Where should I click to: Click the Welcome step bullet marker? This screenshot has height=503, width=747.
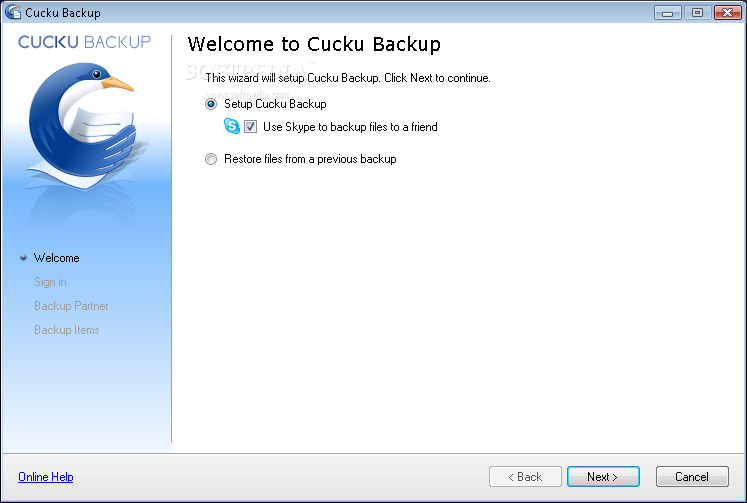pyautogui.click(x=23, y=257)
